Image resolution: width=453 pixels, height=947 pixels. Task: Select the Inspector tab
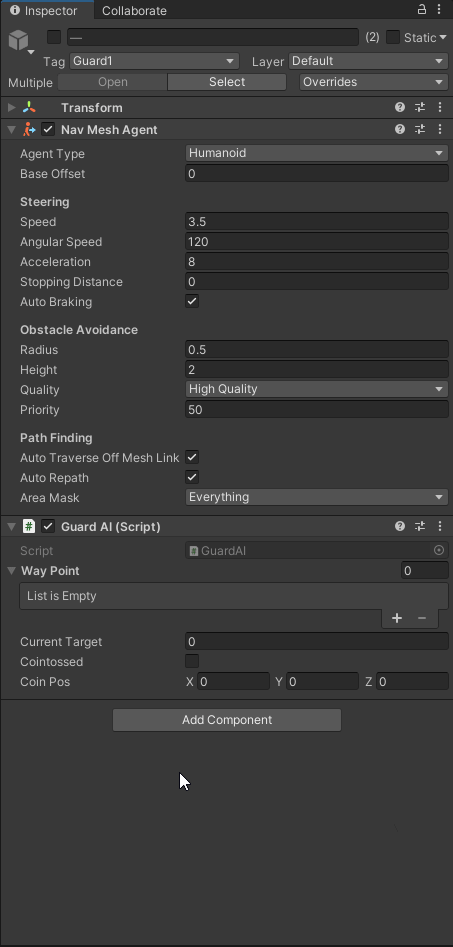point(47,10)
